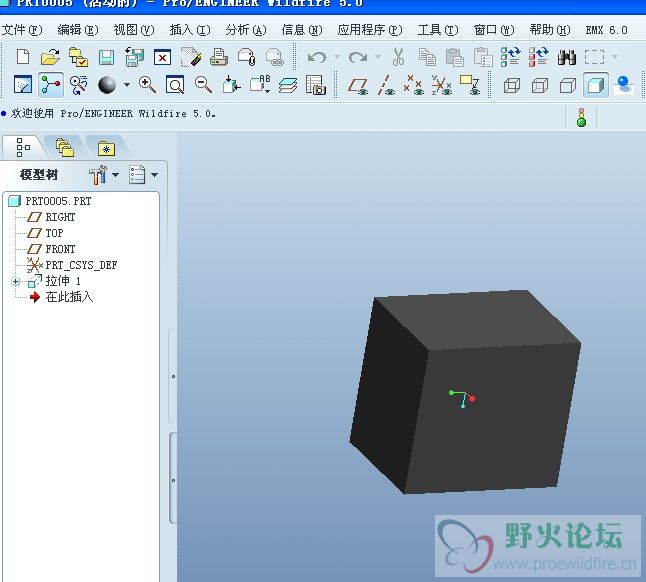This screenshot has width=646, height=582.
Task: Toggle datum axes display
Action: 386,85
